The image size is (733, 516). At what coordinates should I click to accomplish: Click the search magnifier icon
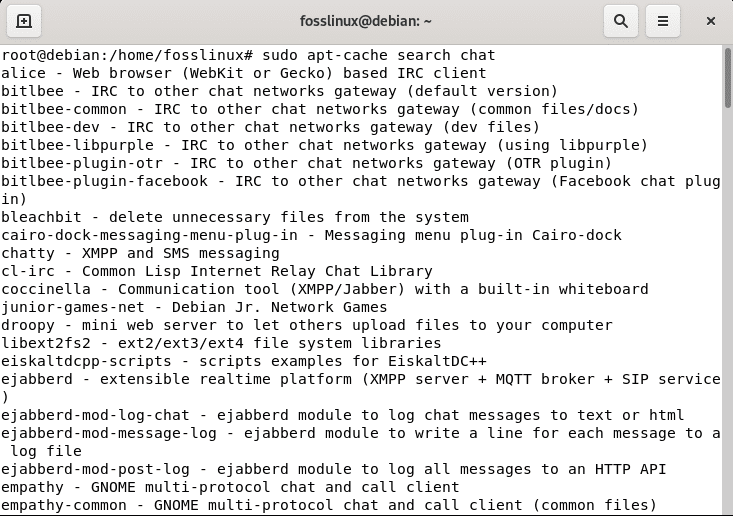point(621,20)
